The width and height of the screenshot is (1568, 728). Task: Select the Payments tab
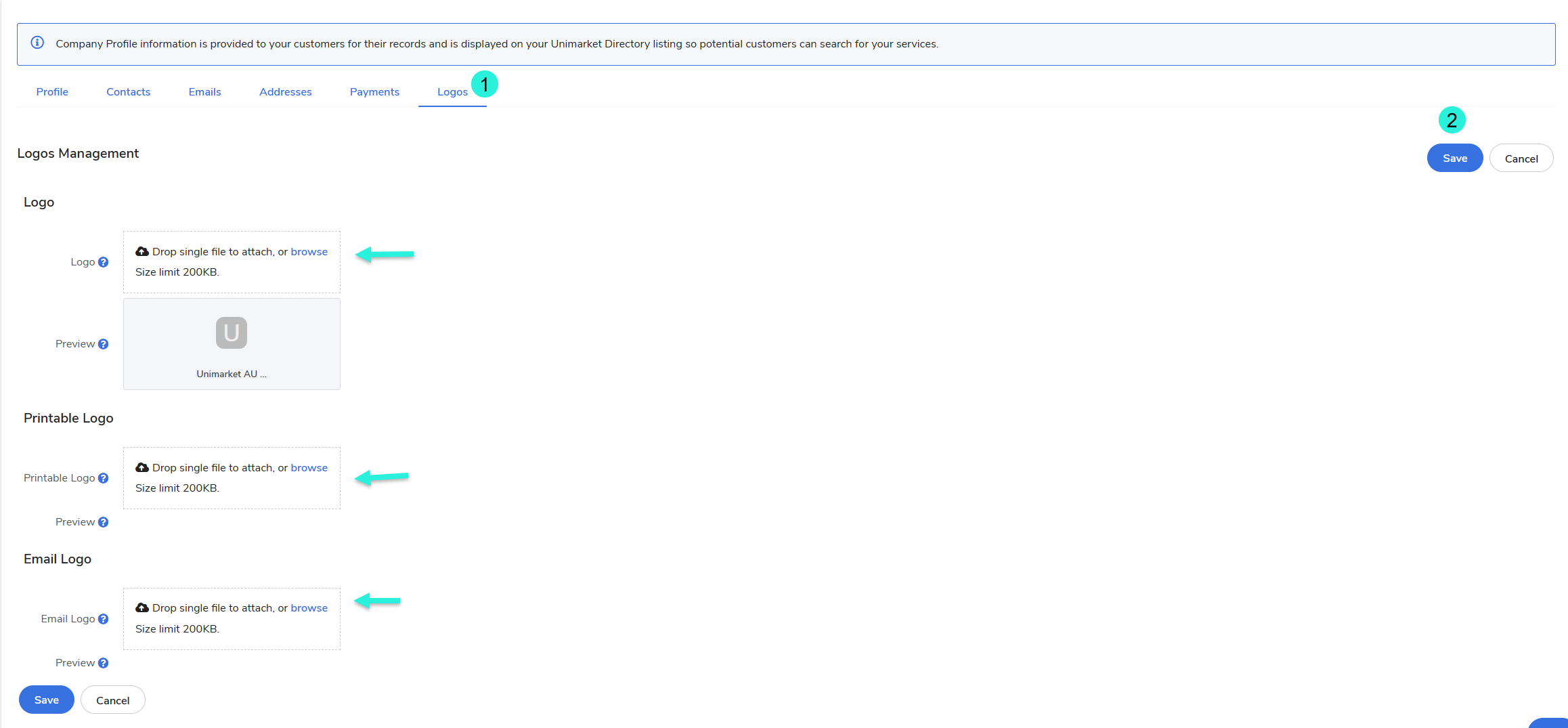click(374, 92)
